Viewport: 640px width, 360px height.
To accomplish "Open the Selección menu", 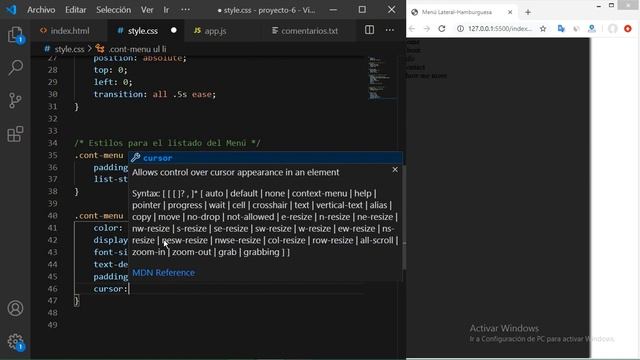I will tap(113, 9).
